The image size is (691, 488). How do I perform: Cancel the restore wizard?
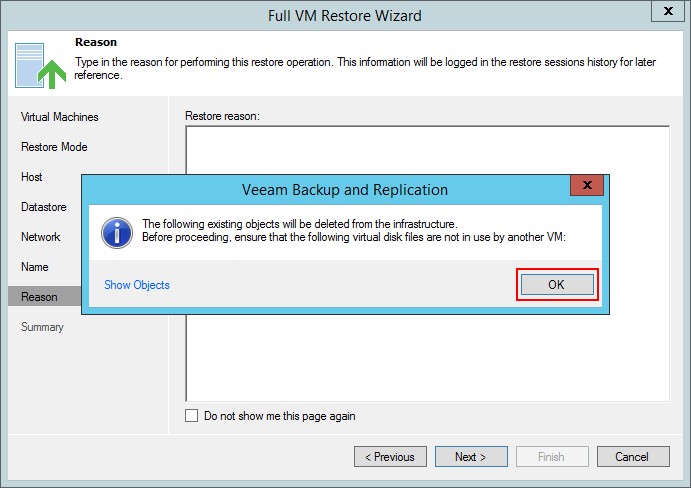pyautogui.click(x=632, y=457)
